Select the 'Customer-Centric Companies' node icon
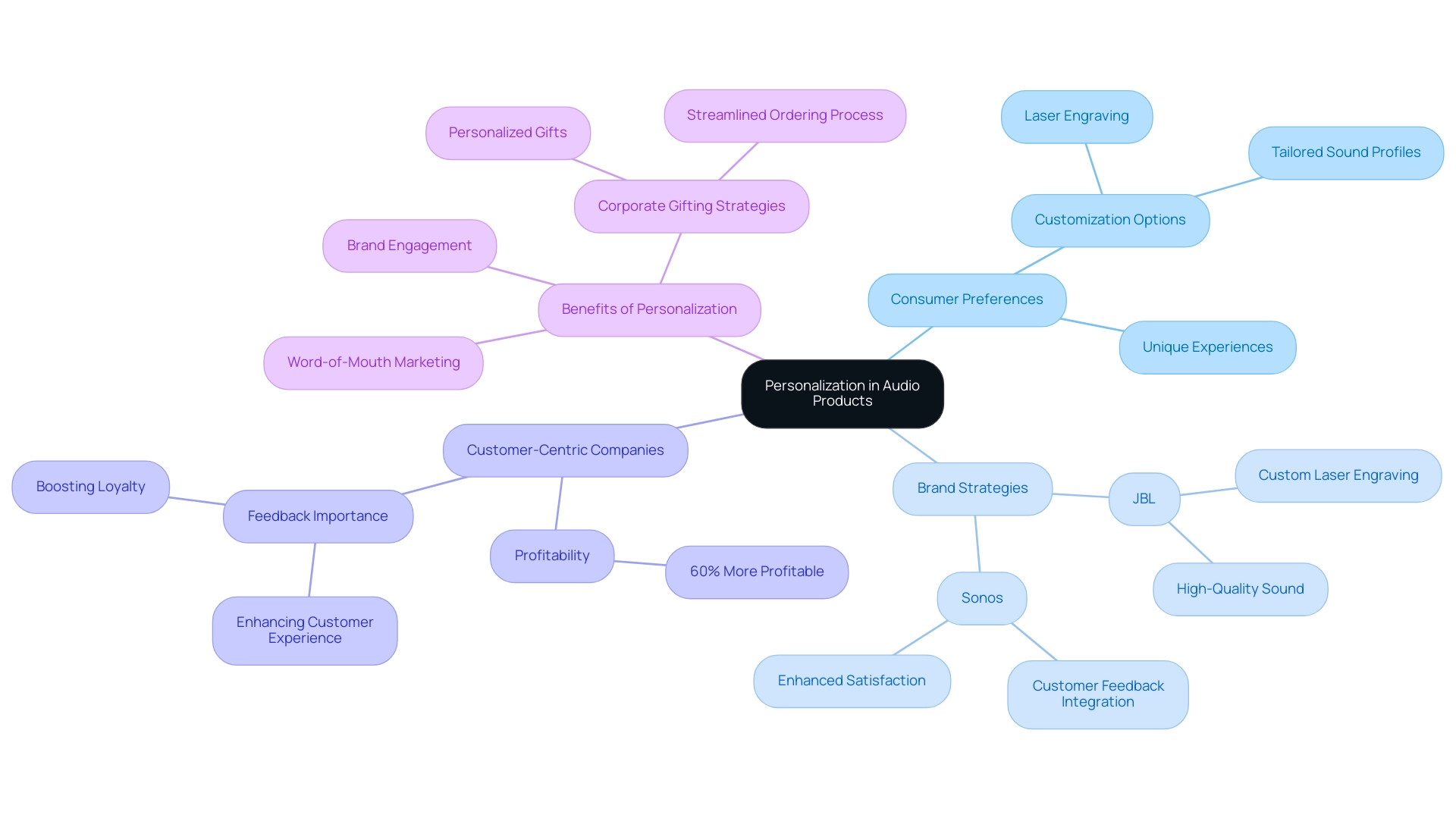Viewport: 1456px width, 821px height. click(566, 449)
